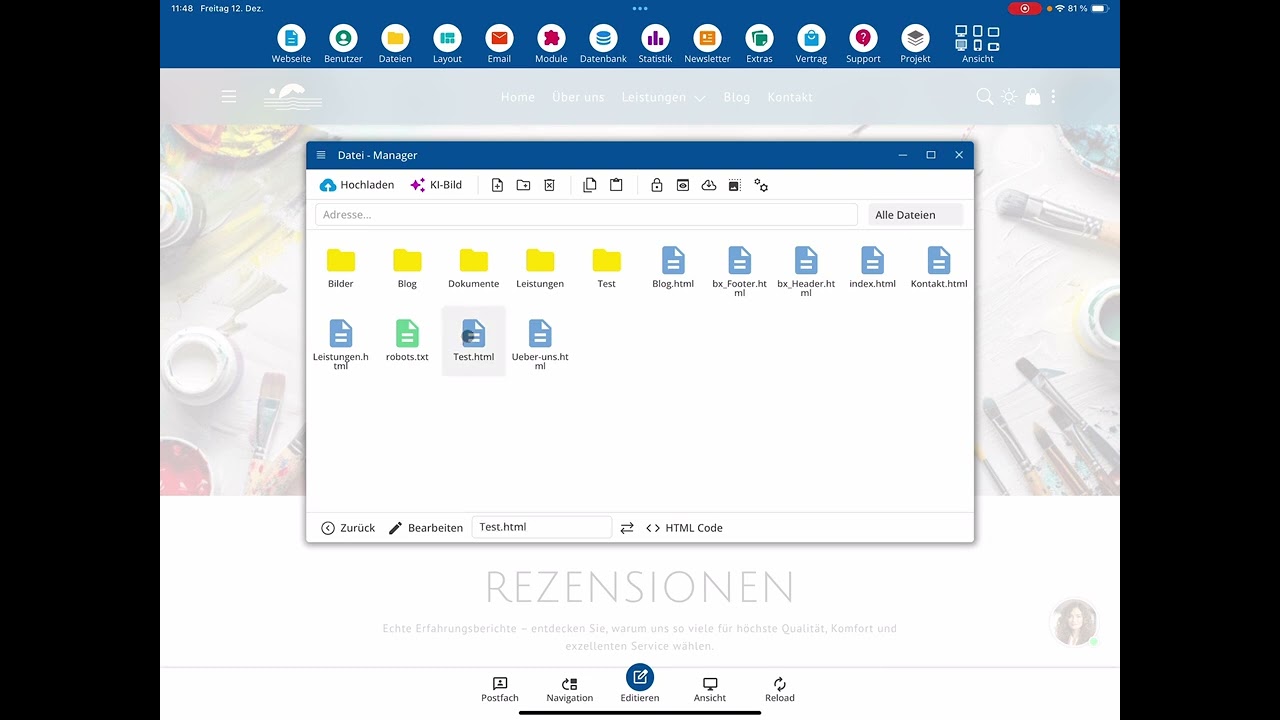
Task: Open the Vertrag icon
Action: (811, 45)
